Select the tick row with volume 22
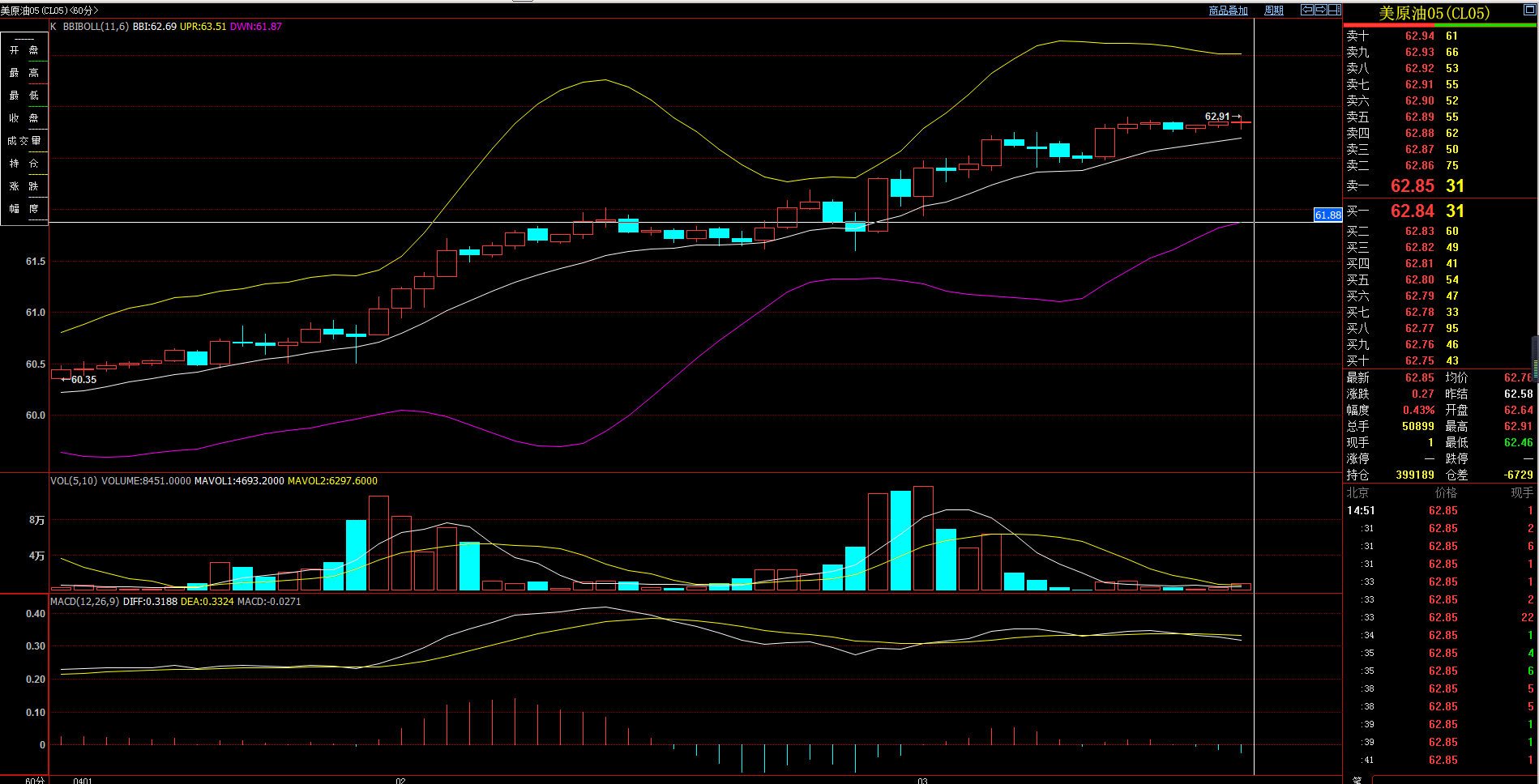The width and height of the screenshot is (1539, 784). coord(1440,617)
